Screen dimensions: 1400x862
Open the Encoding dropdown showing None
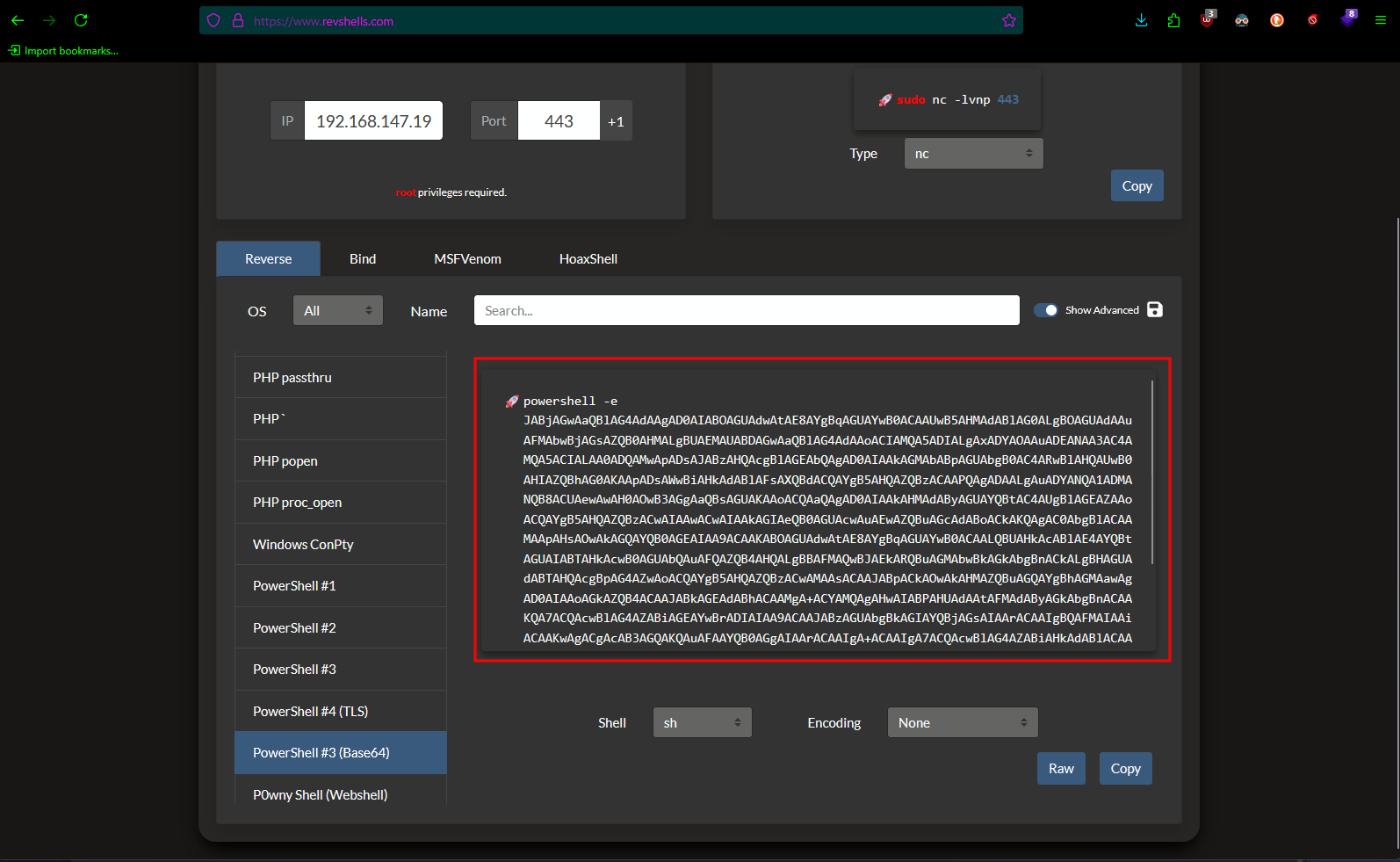963,722
